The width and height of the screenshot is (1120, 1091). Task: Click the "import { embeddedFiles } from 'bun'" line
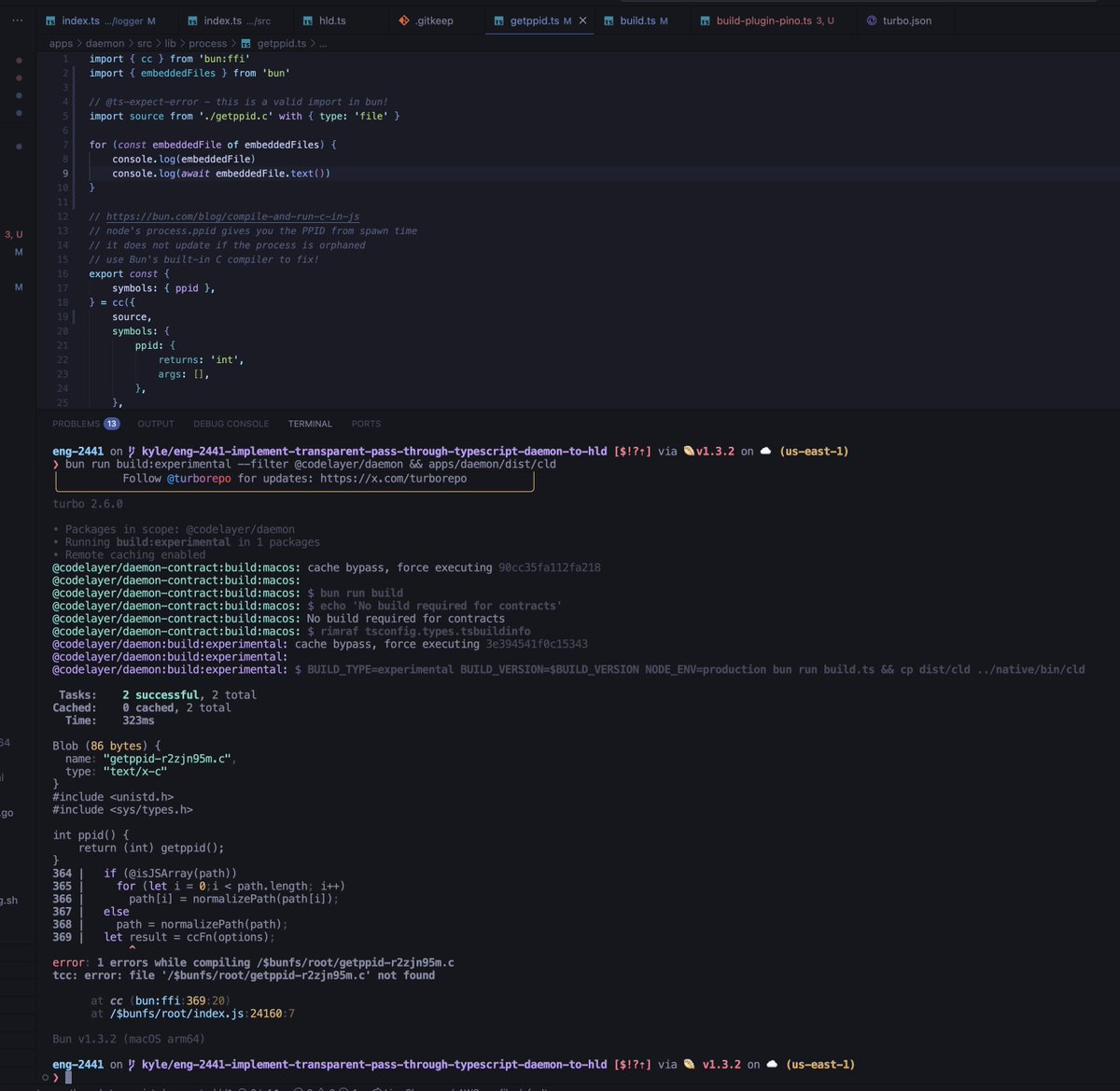tap(189, 73)
